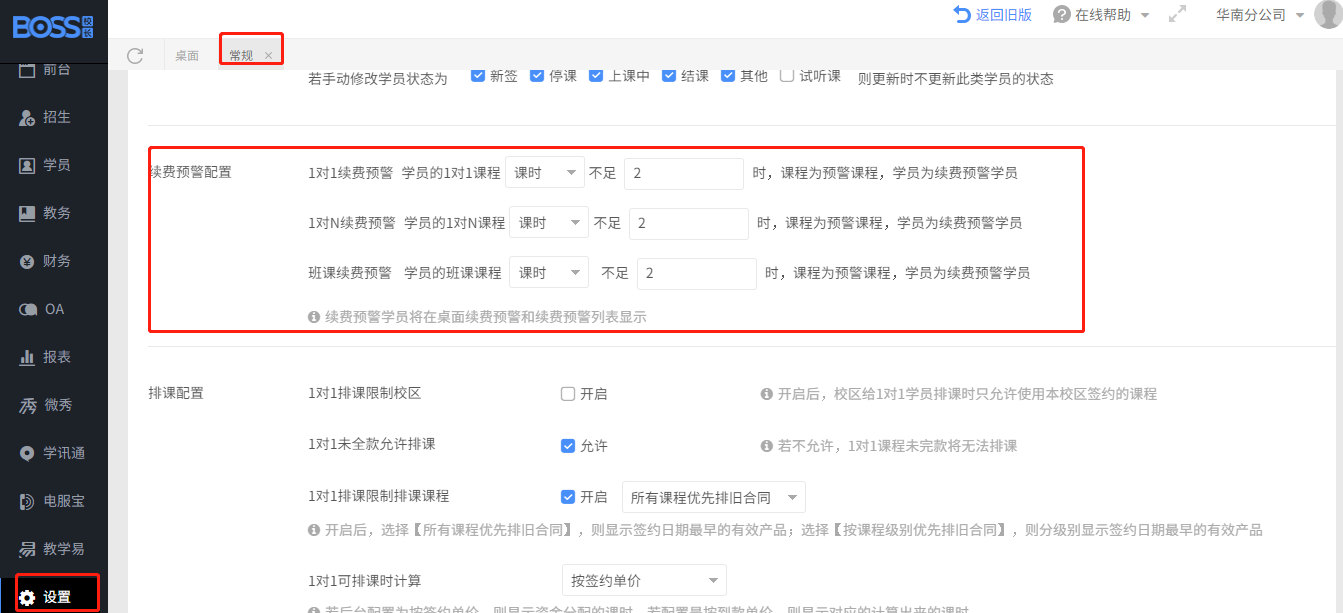Open 华南分公司 branch selector
1343x613 pixels.
click(1259, 15)
